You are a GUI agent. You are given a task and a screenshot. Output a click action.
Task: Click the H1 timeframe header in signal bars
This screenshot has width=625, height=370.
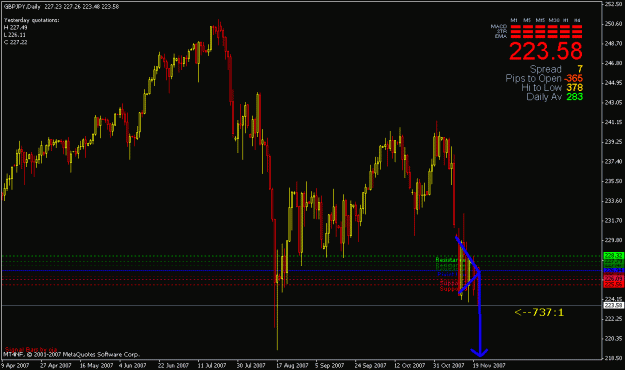[x=566, y=20]
